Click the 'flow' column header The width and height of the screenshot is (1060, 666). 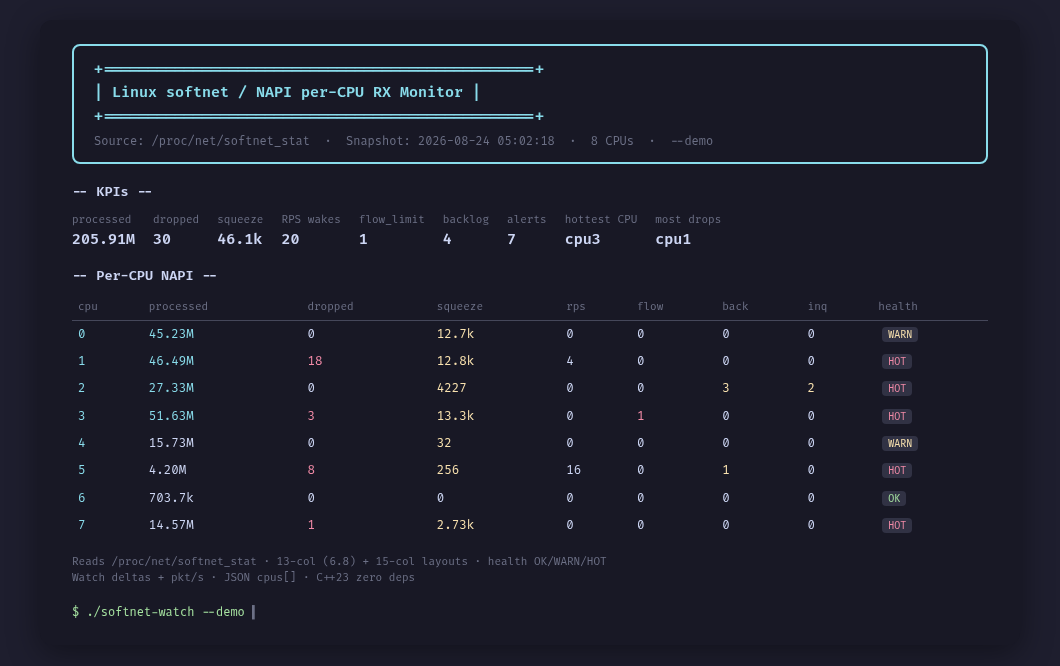pyautogui.click(x=650, y=306)
